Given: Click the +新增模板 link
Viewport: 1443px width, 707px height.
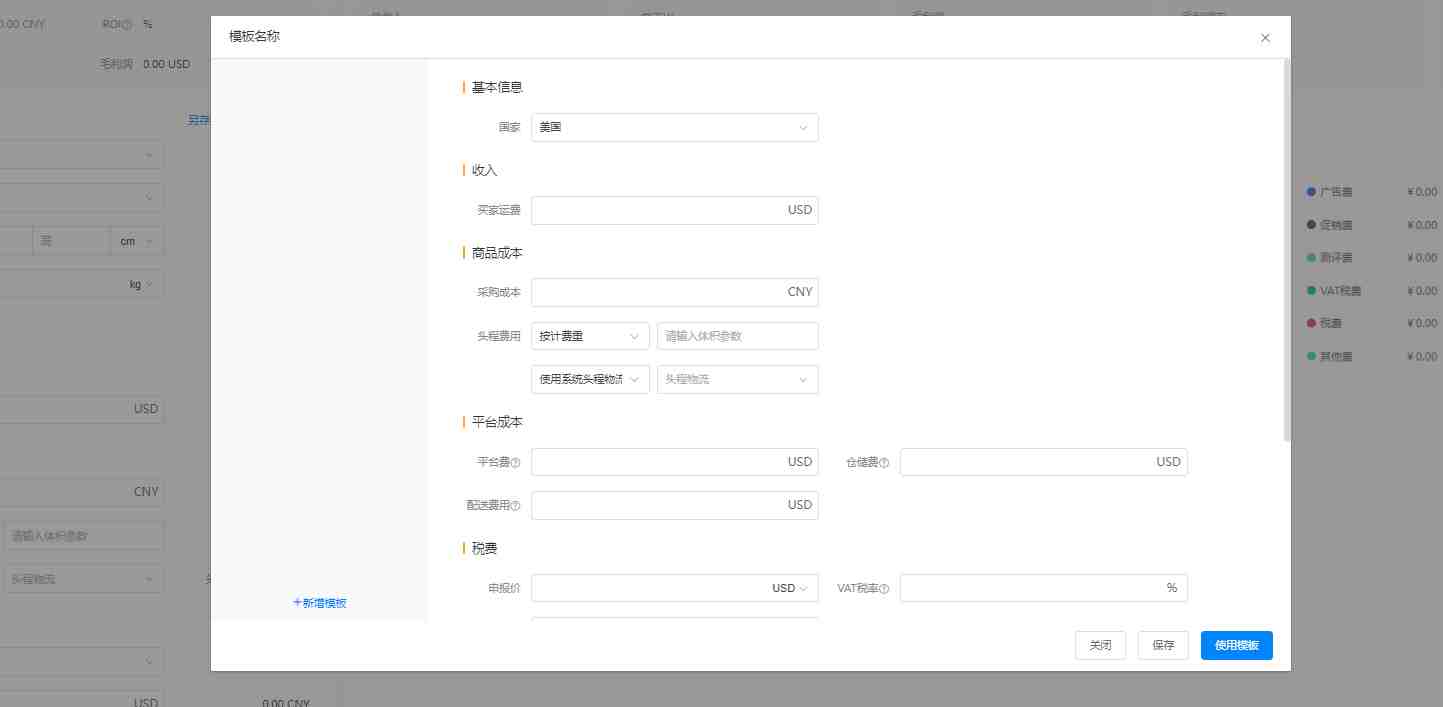Looking at the screenshot, I should tap(319, 603).
